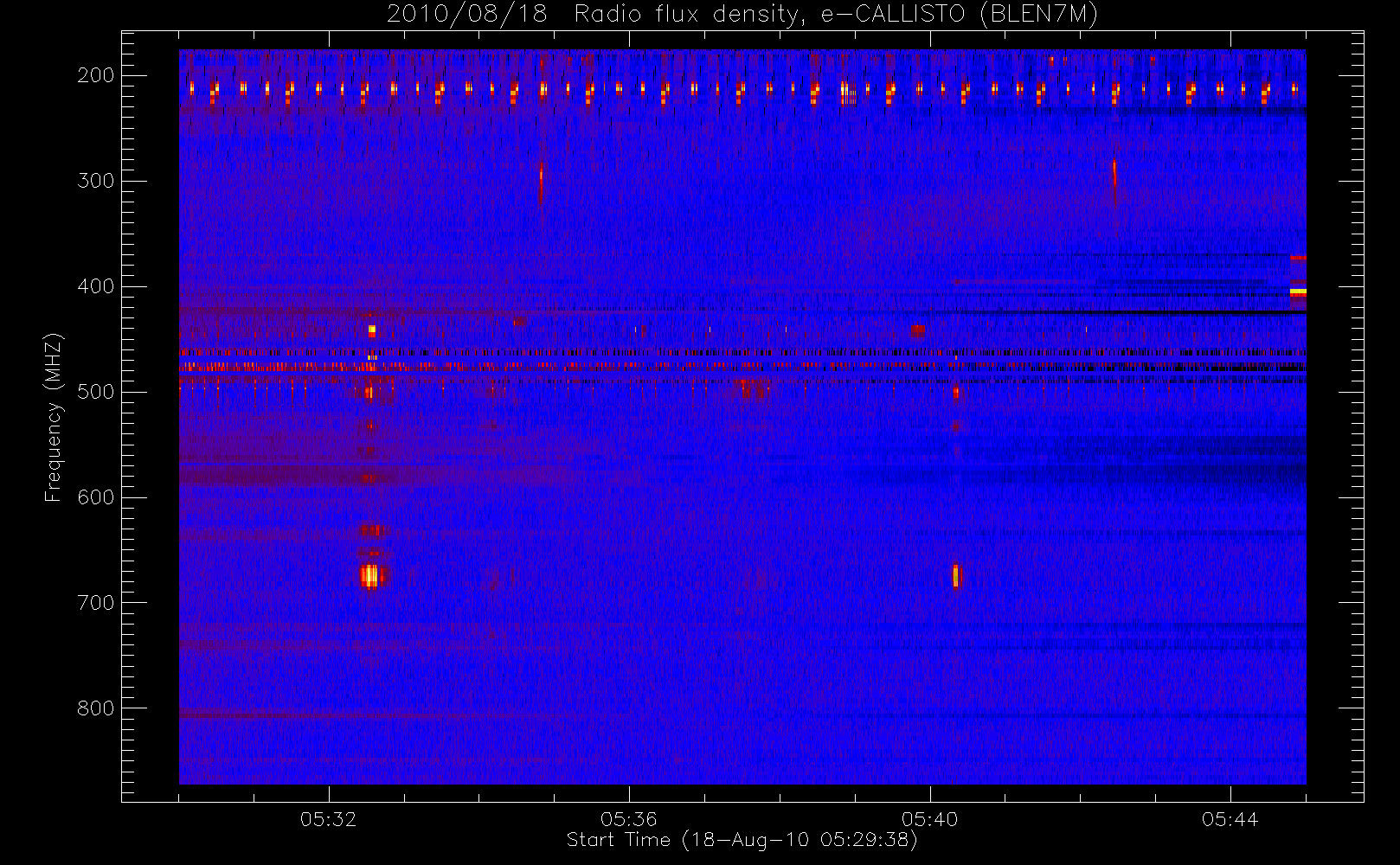Click the 400 frequency tick label

pos(96,286)
